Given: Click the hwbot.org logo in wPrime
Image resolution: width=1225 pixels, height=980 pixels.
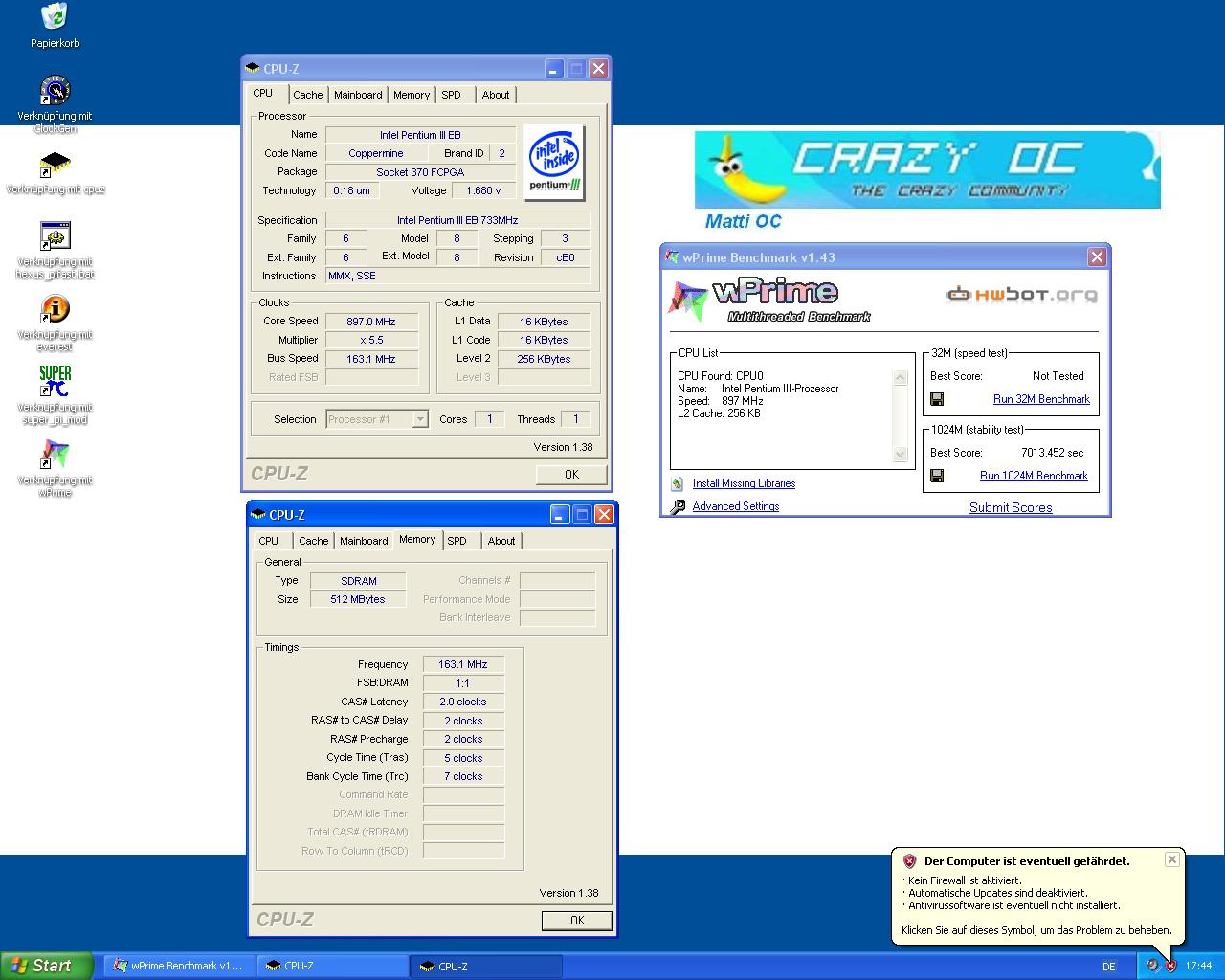Looking at the screenshot, I should coord(1021,294).
